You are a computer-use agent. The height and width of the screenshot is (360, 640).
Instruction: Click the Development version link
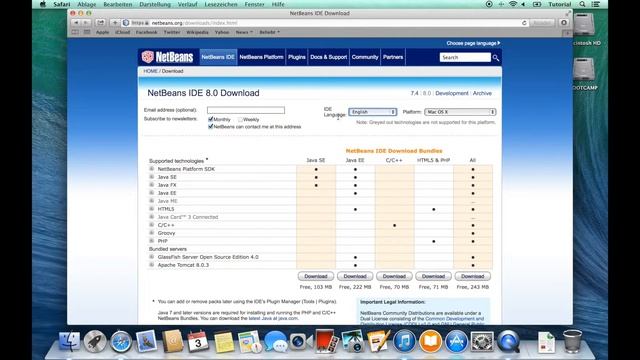[452, 93]
